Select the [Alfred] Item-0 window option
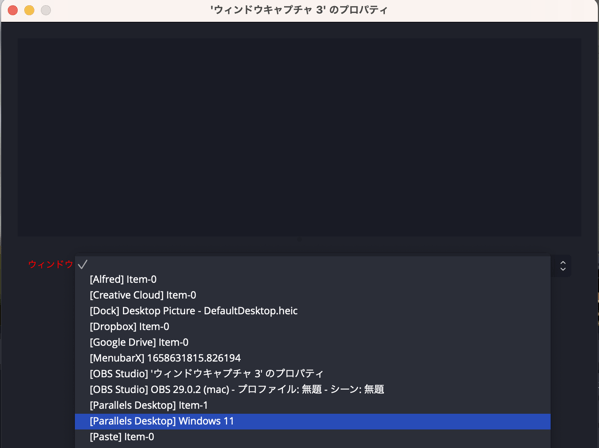599x448 pixels. tap(312, 280)
